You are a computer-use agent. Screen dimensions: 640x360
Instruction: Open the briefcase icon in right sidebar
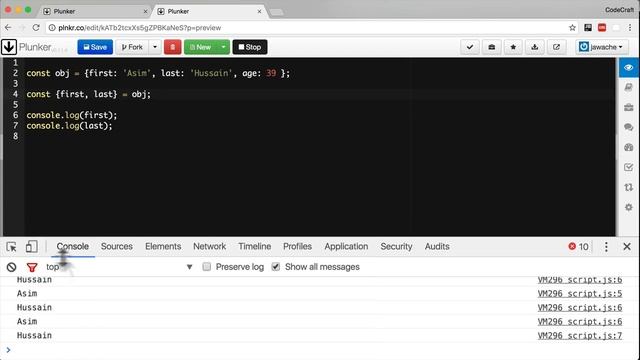click(x=629, y=107)
